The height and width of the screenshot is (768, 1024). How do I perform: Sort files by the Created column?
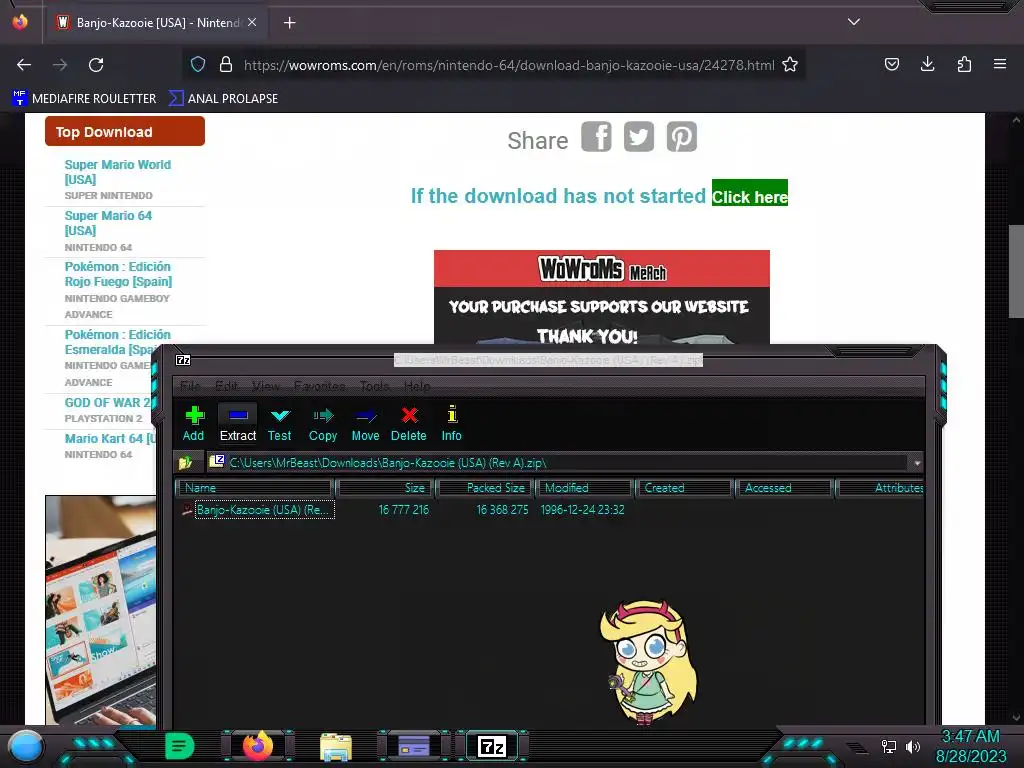684,488
